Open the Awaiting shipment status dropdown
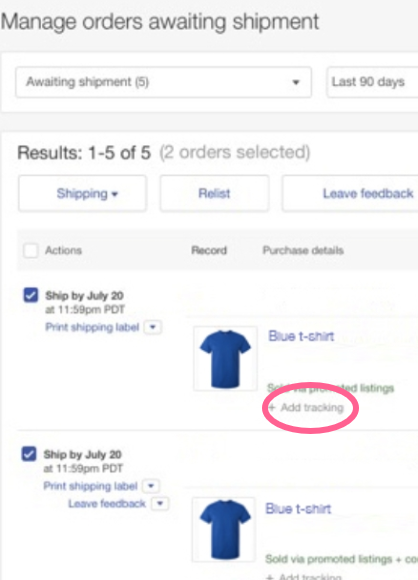418x580 pixels. [x=163, y=82]
